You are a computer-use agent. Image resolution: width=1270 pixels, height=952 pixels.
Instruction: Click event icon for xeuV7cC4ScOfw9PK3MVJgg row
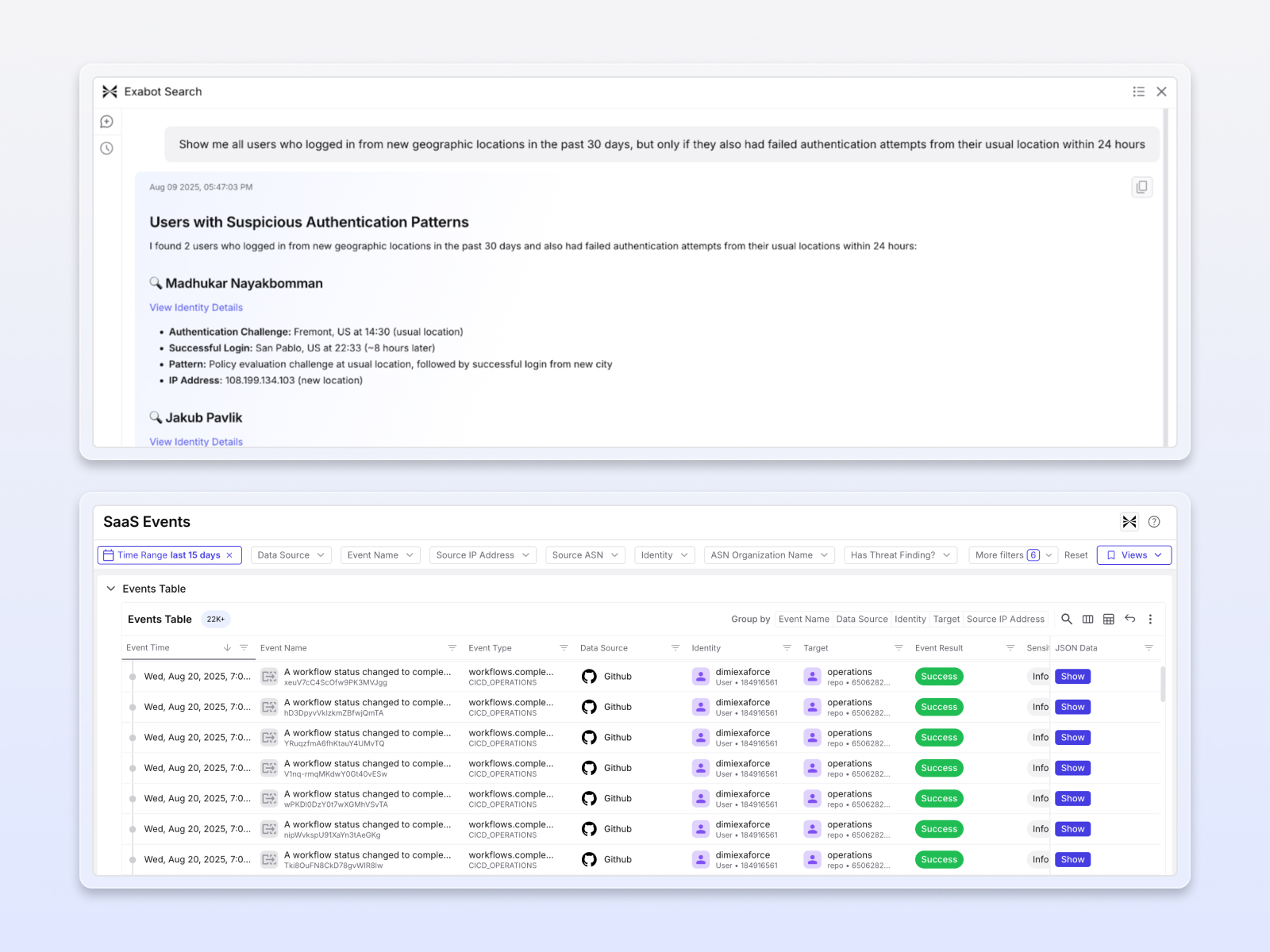pyautogui.click(x=270, y=677)
